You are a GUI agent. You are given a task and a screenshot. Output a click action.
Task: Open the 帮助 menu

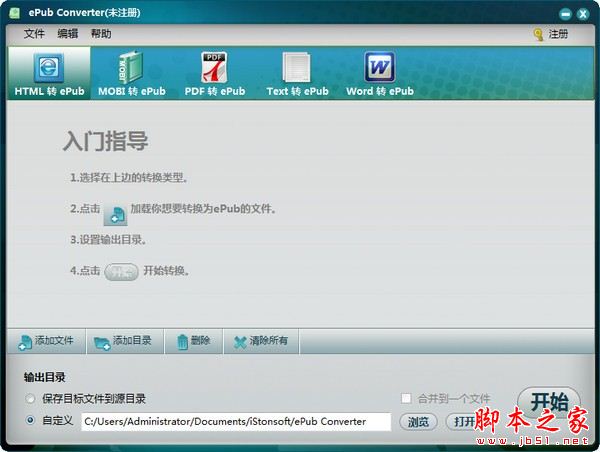coord(101,34)
